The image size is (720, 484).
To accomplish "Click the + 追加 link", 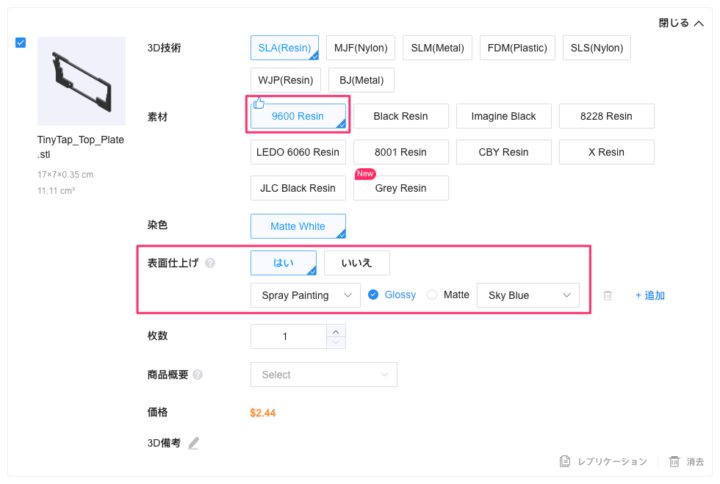I will pos(649,296).
